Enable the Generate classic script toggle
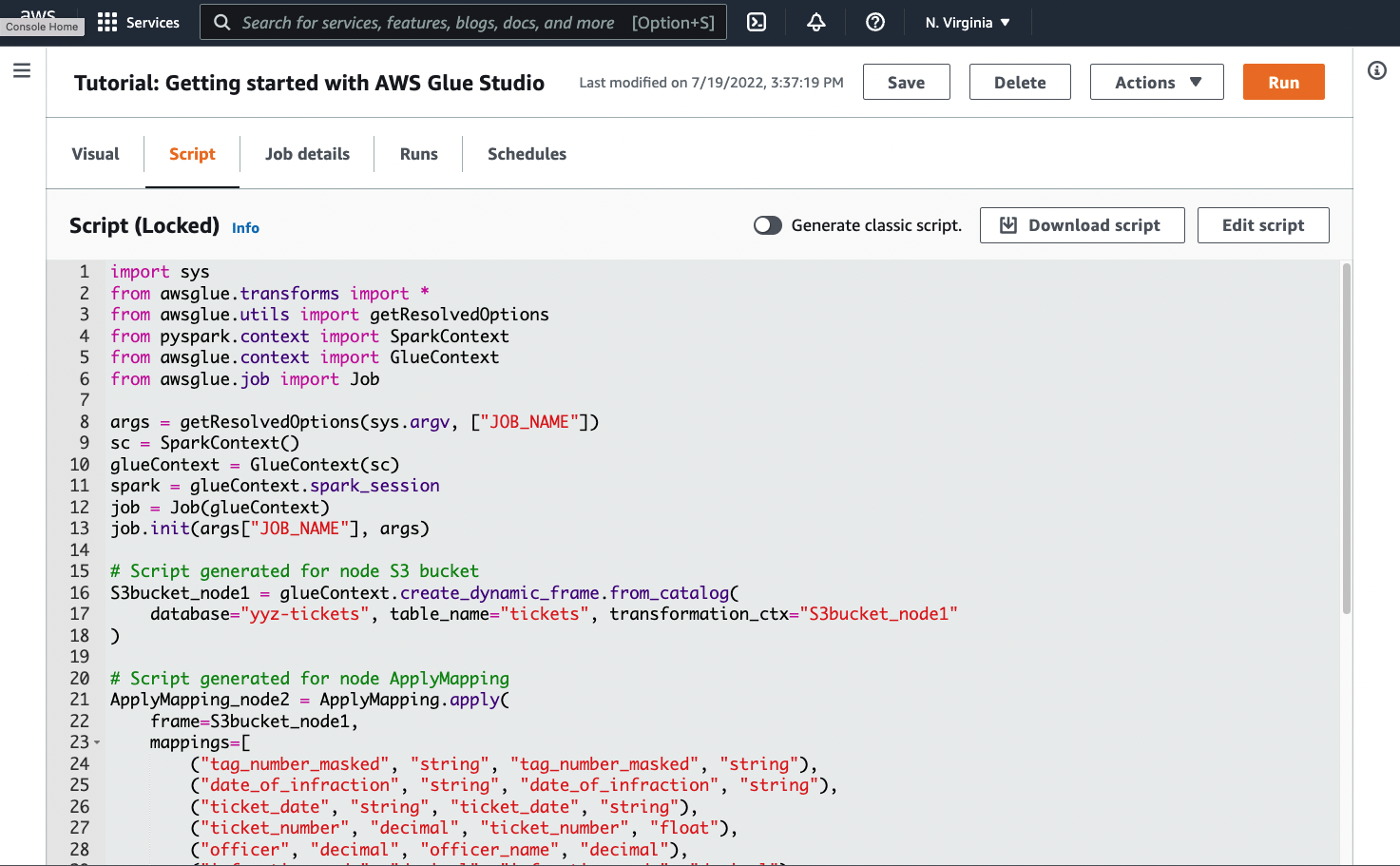This screenshot has height=866, width=1400. pos(767,225)
